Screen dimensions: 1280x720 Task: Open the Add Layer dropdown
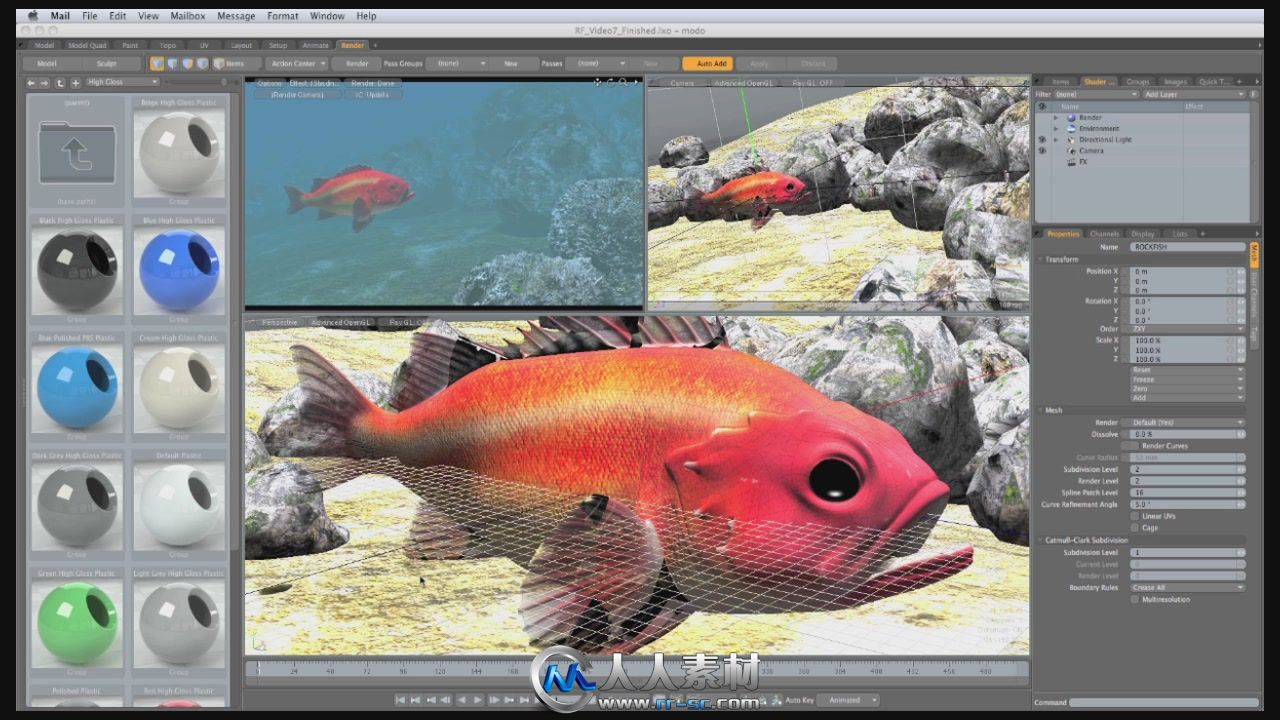[1194, 94]
